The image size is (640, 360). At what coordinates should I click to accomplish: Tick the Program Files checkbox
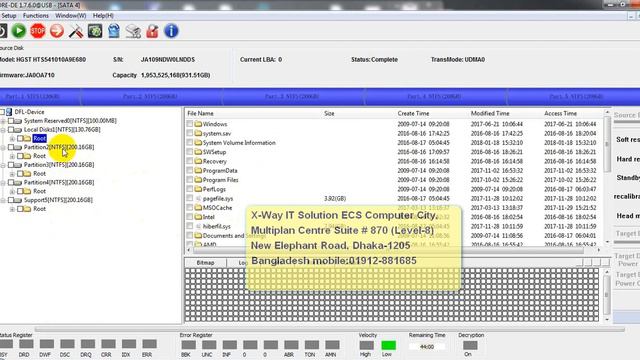coord(190,180)
